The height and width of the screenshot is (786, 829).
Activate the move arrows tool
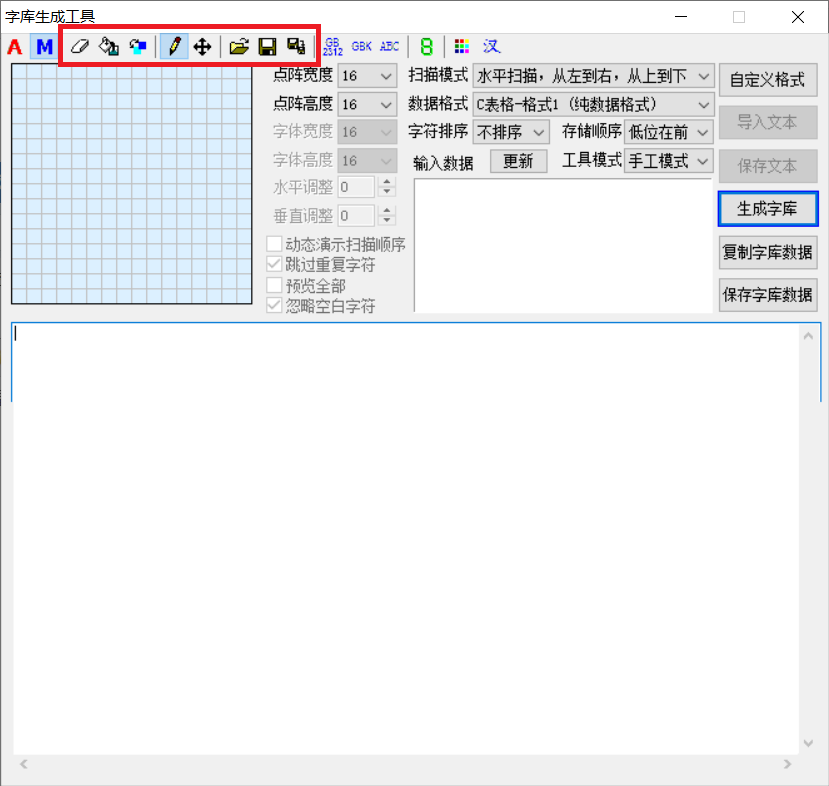[x=202, y=47]
